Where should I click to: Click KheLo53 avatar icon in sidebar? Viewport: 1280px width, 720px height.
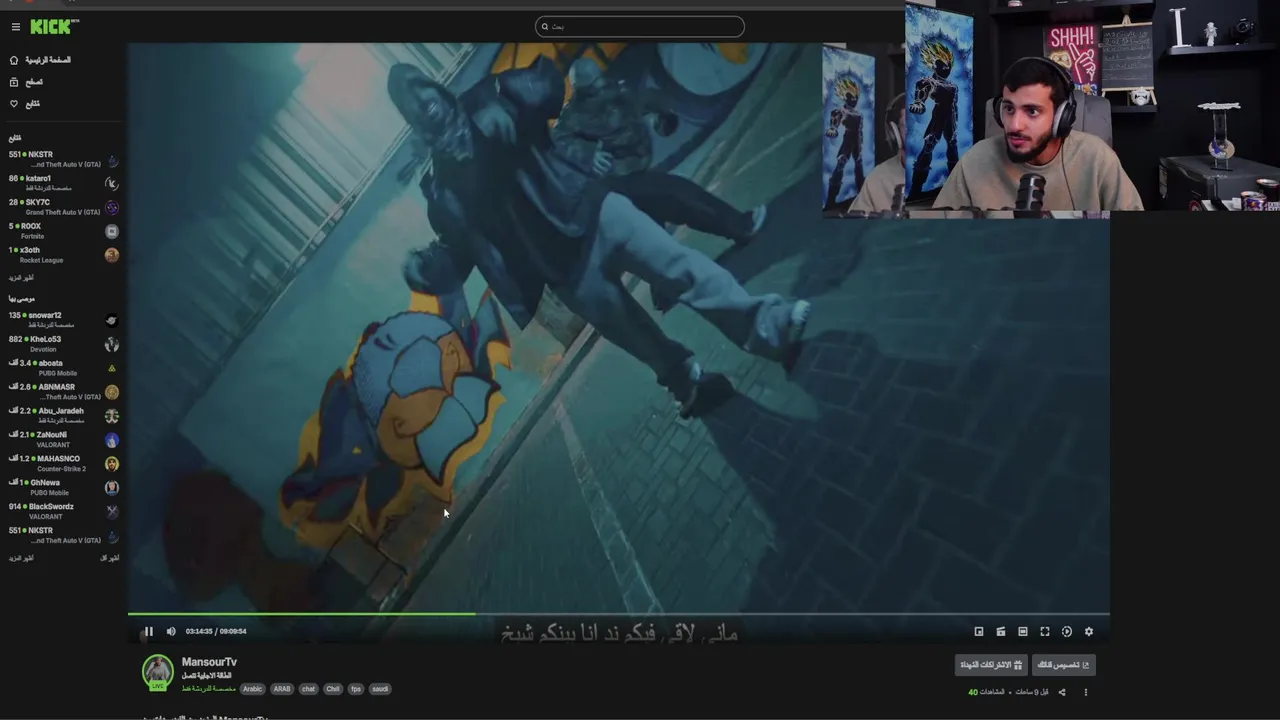click(112, 345)
